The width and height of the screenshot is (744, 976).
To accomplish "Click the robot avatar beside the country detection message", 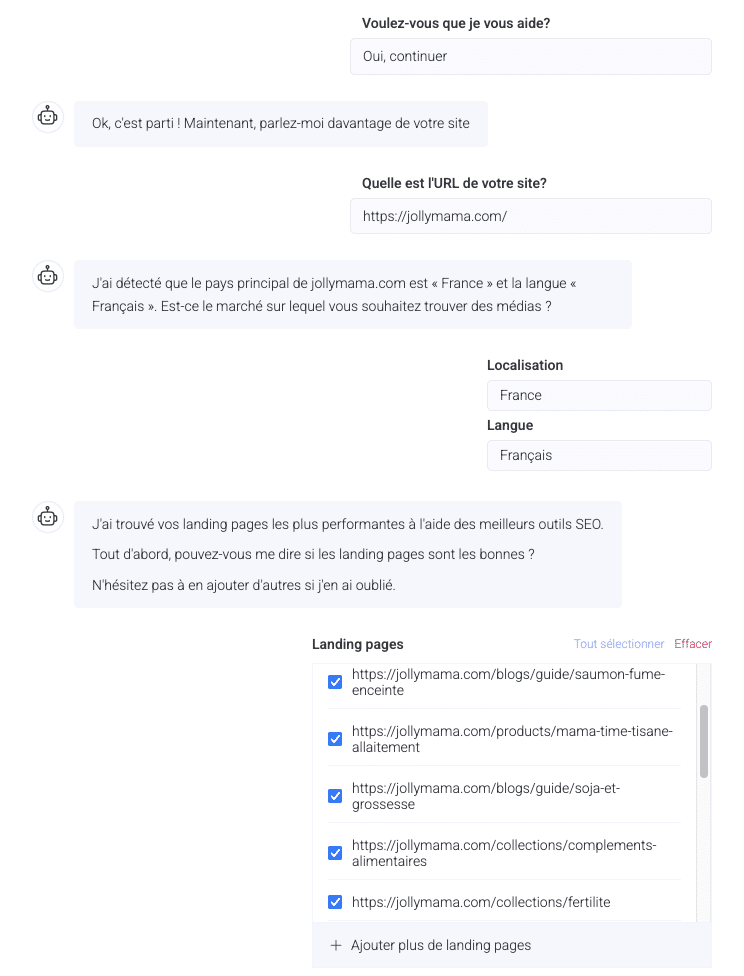I will 48,275.
